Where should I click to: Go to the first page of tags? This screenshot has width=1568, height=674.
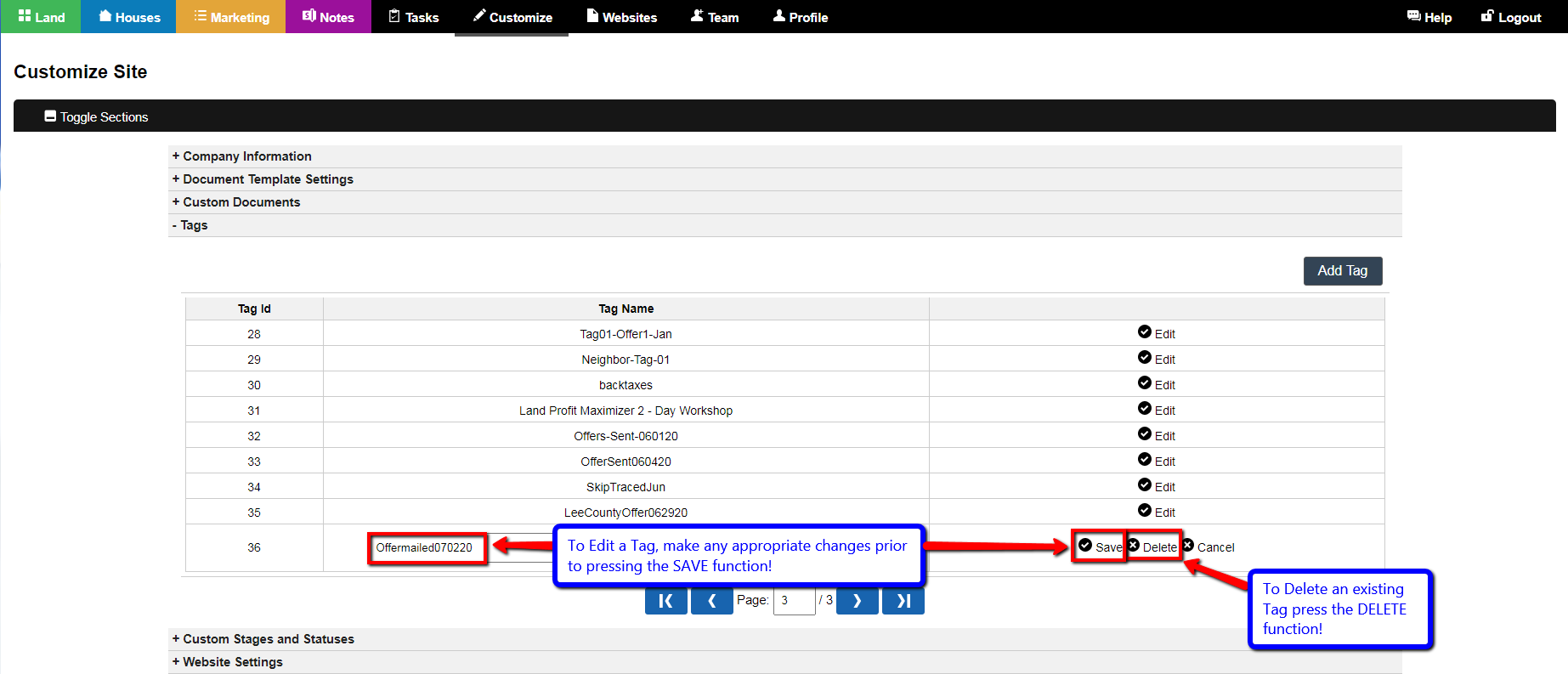[666, 601]
